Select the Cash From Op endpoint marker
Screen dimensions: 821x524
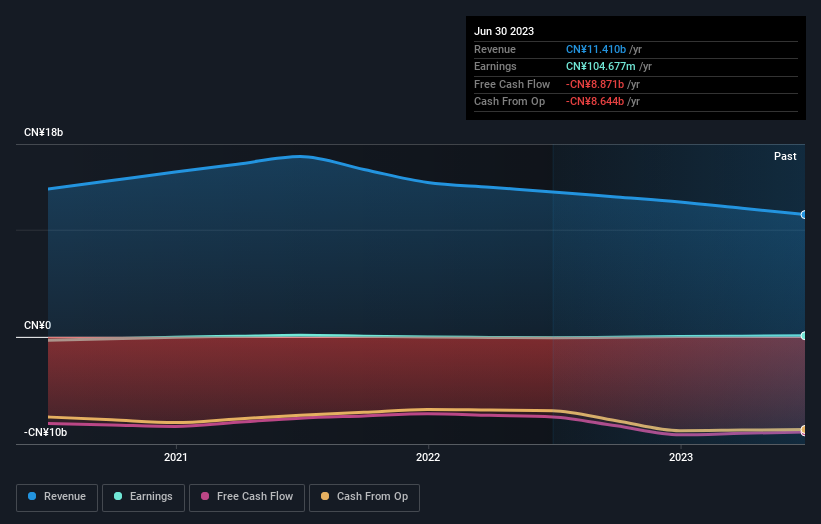[804, 429]
